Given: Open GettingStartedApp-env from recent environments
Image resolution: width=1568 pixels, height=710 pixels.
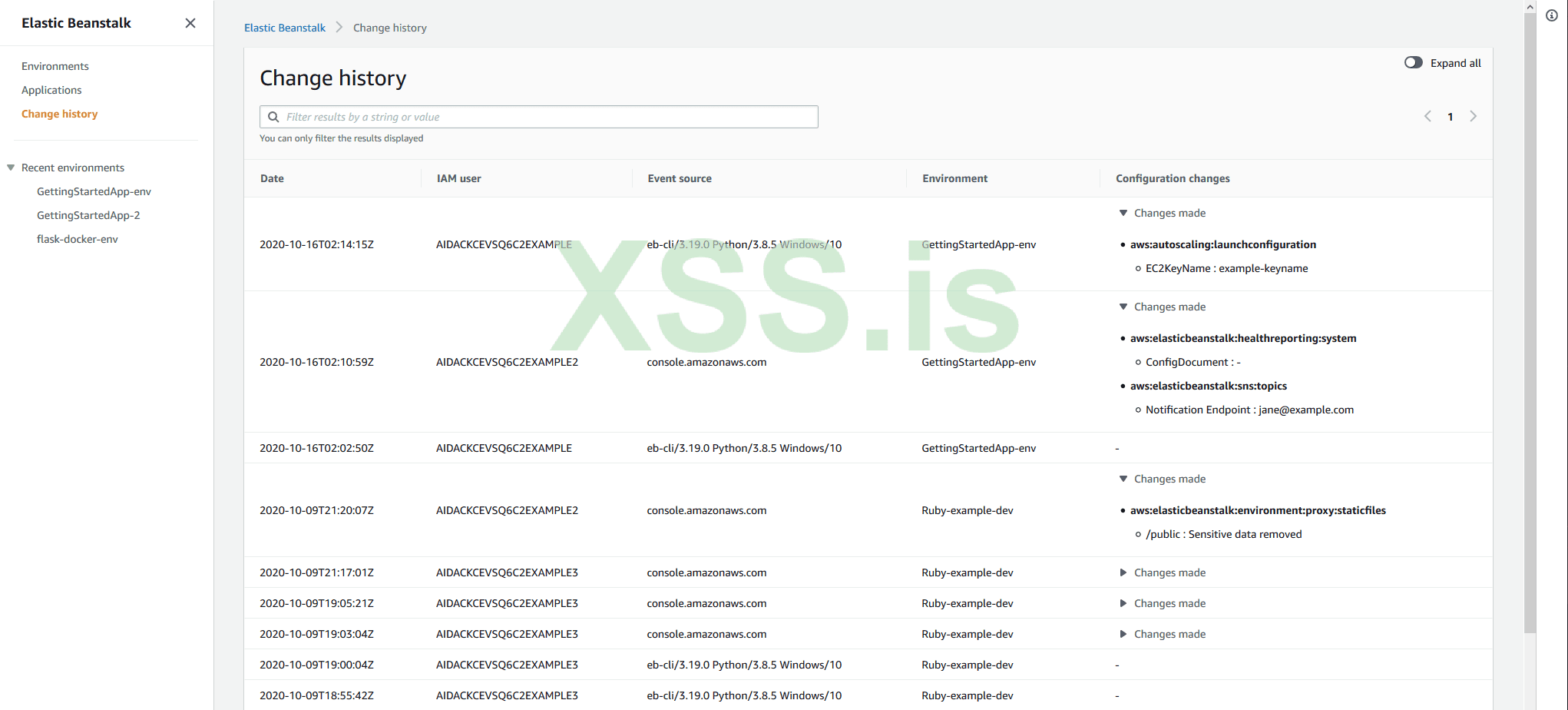Looking at the screenshot, I should click(94, 191).
